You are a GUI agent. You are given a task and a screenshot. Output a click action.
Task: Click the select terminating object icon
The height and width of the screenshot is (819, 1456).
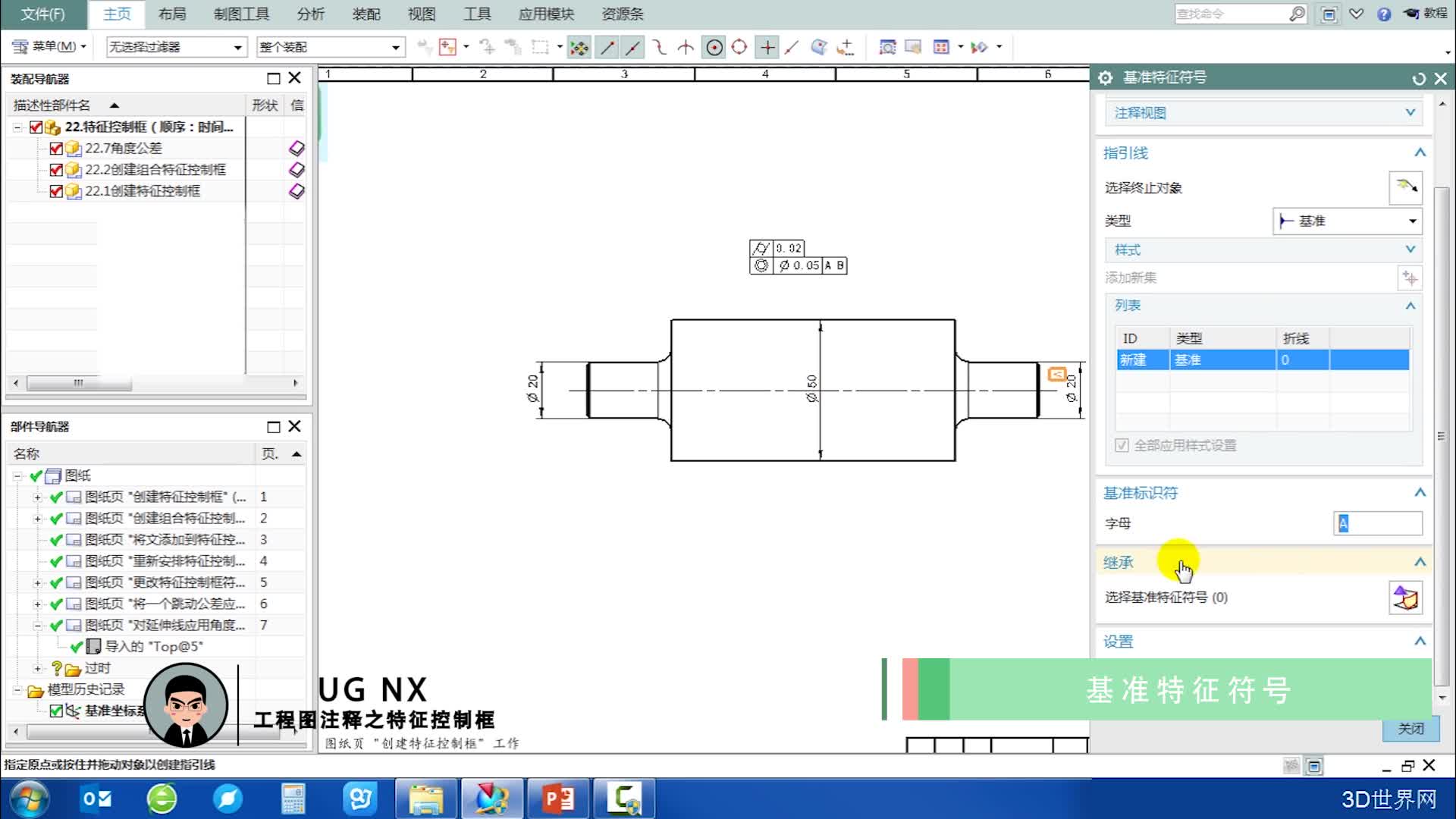1404,187
